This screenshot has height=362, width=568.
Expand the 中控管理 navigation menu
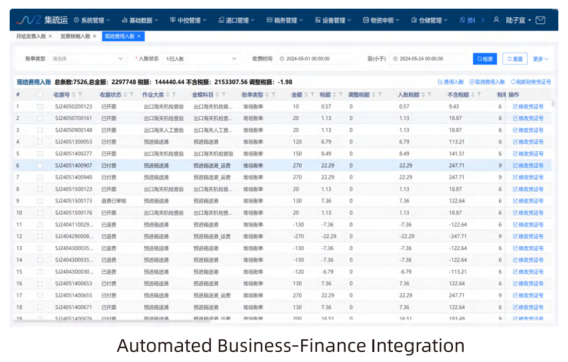188,20
